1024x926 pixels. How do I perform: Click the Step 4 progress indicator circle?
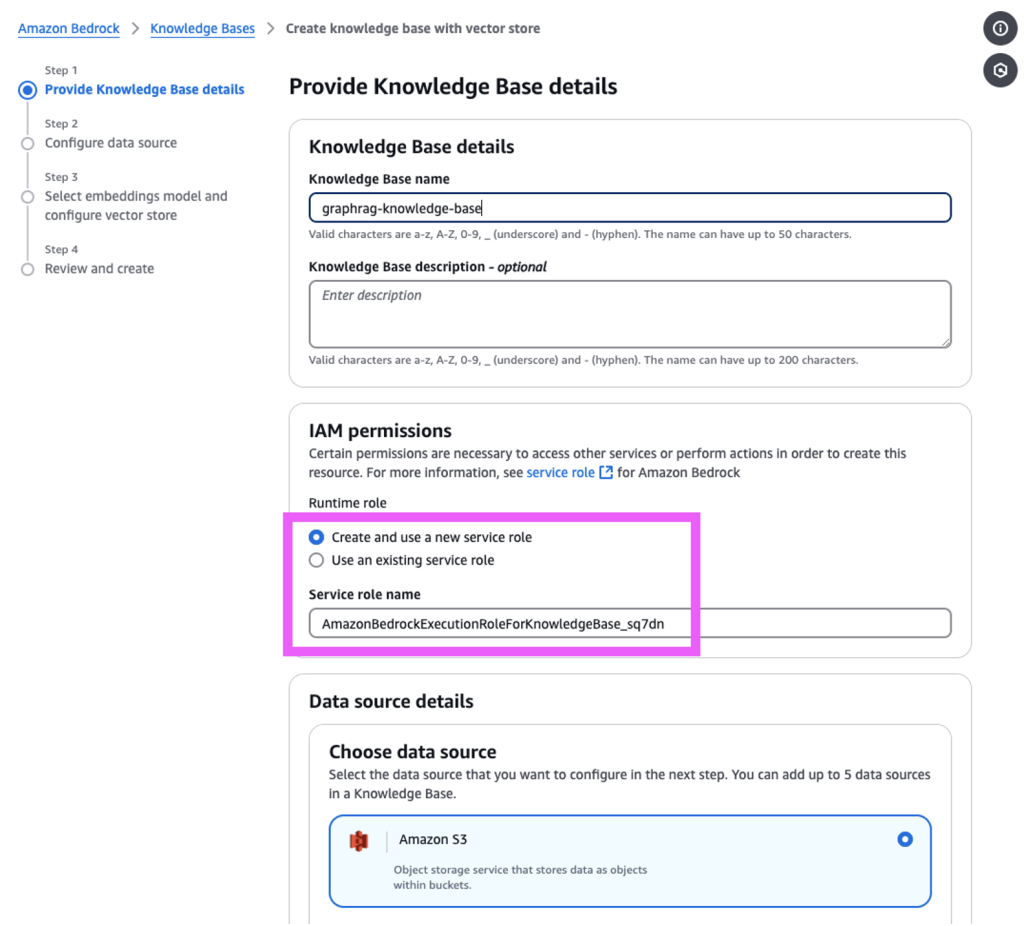click(28, 269)
